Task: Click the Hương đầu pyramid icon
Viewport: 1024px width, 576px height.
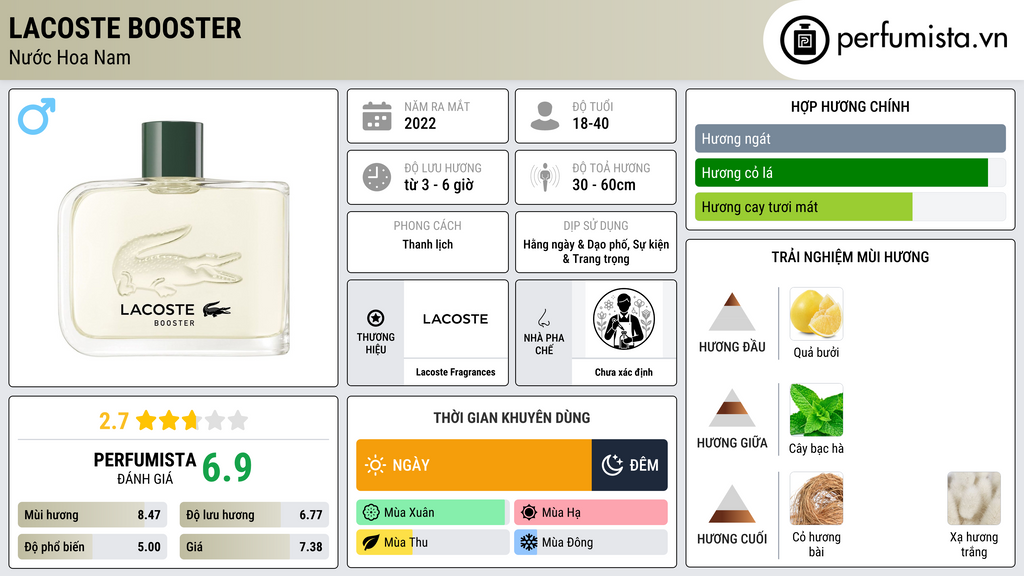Action: pos(732,312)
